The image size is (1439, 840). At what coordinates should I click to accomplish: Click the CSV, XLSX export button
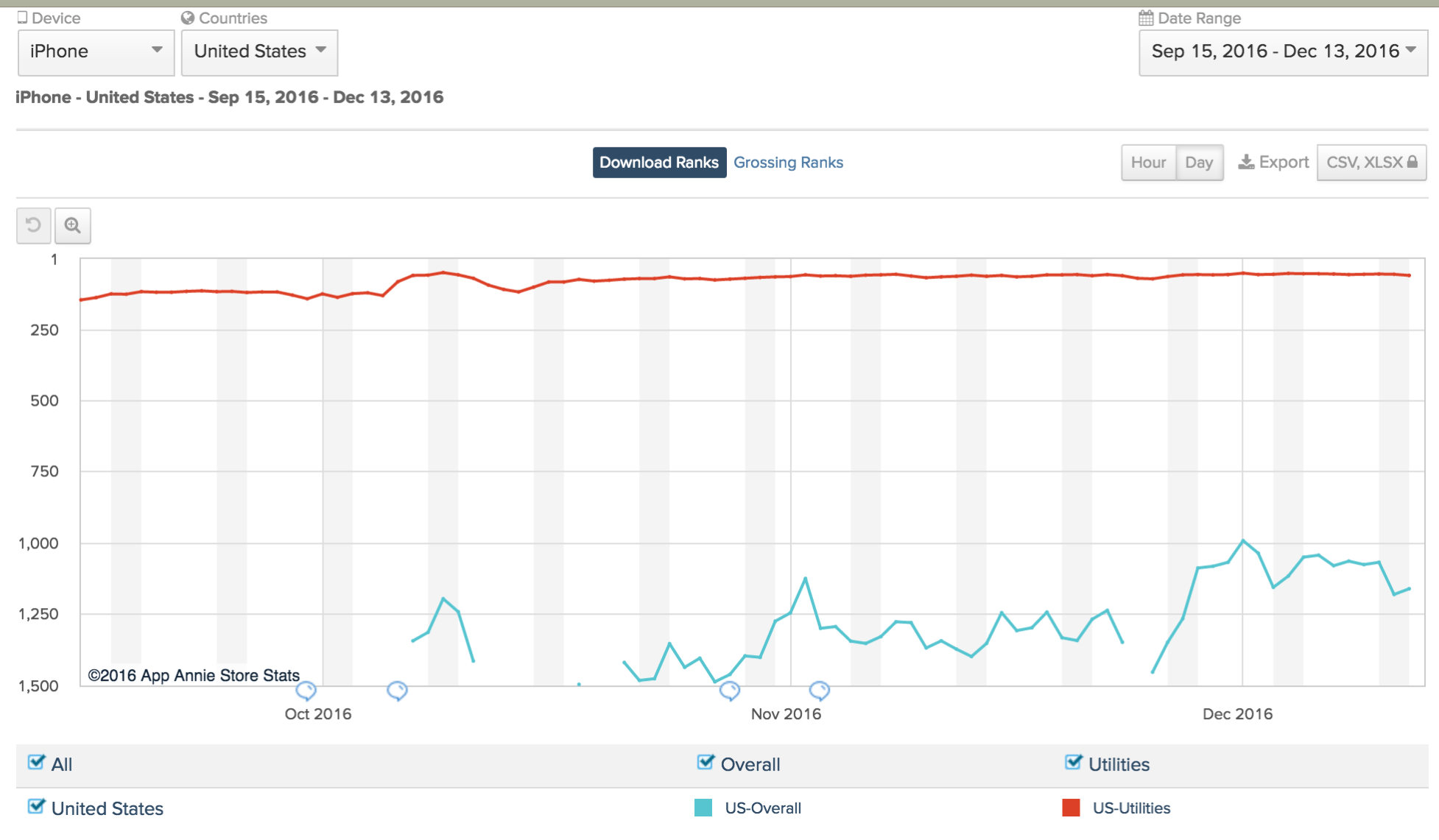coord(1371,163)
